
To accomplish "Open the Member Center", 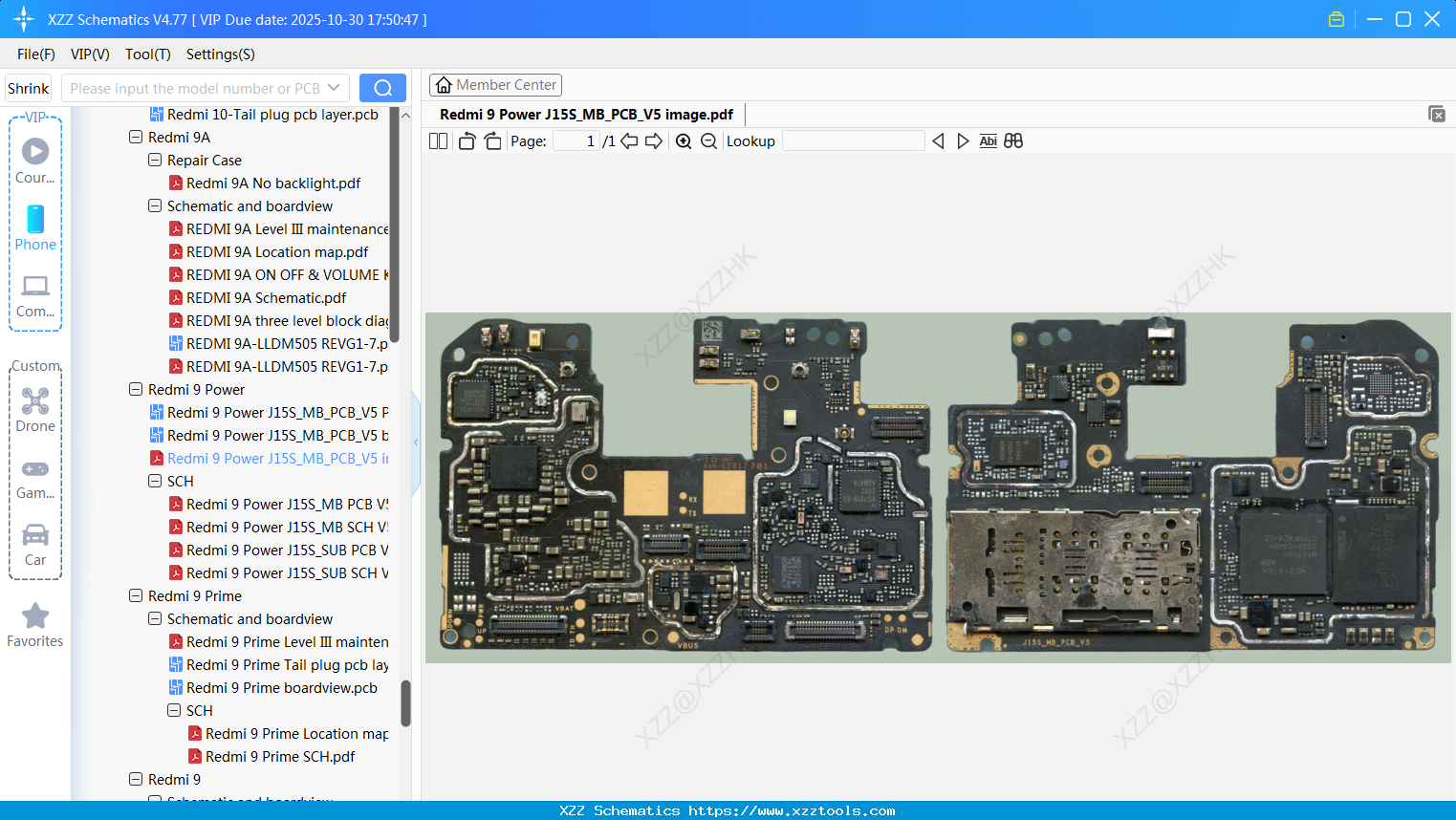I will pos(495,84).
